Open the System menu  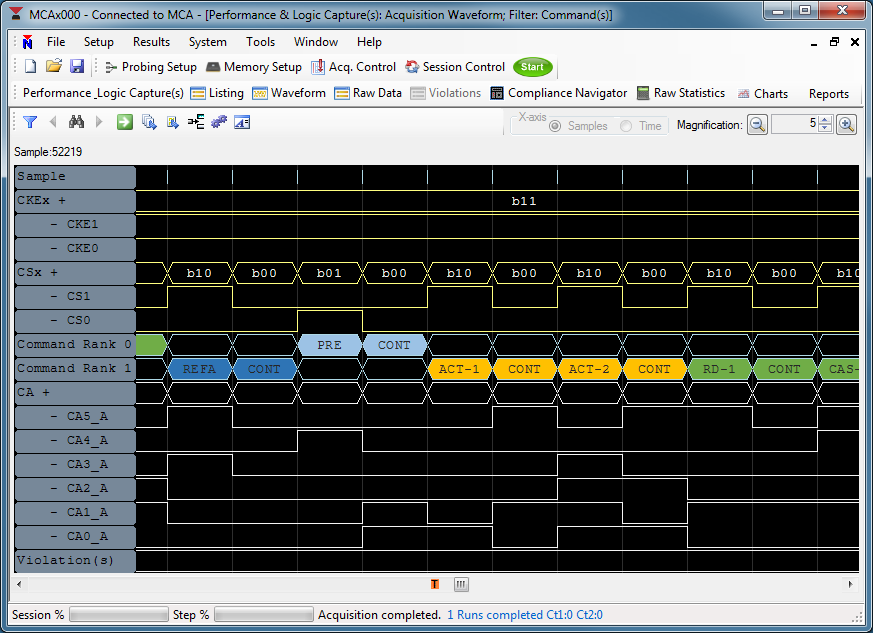207,42
